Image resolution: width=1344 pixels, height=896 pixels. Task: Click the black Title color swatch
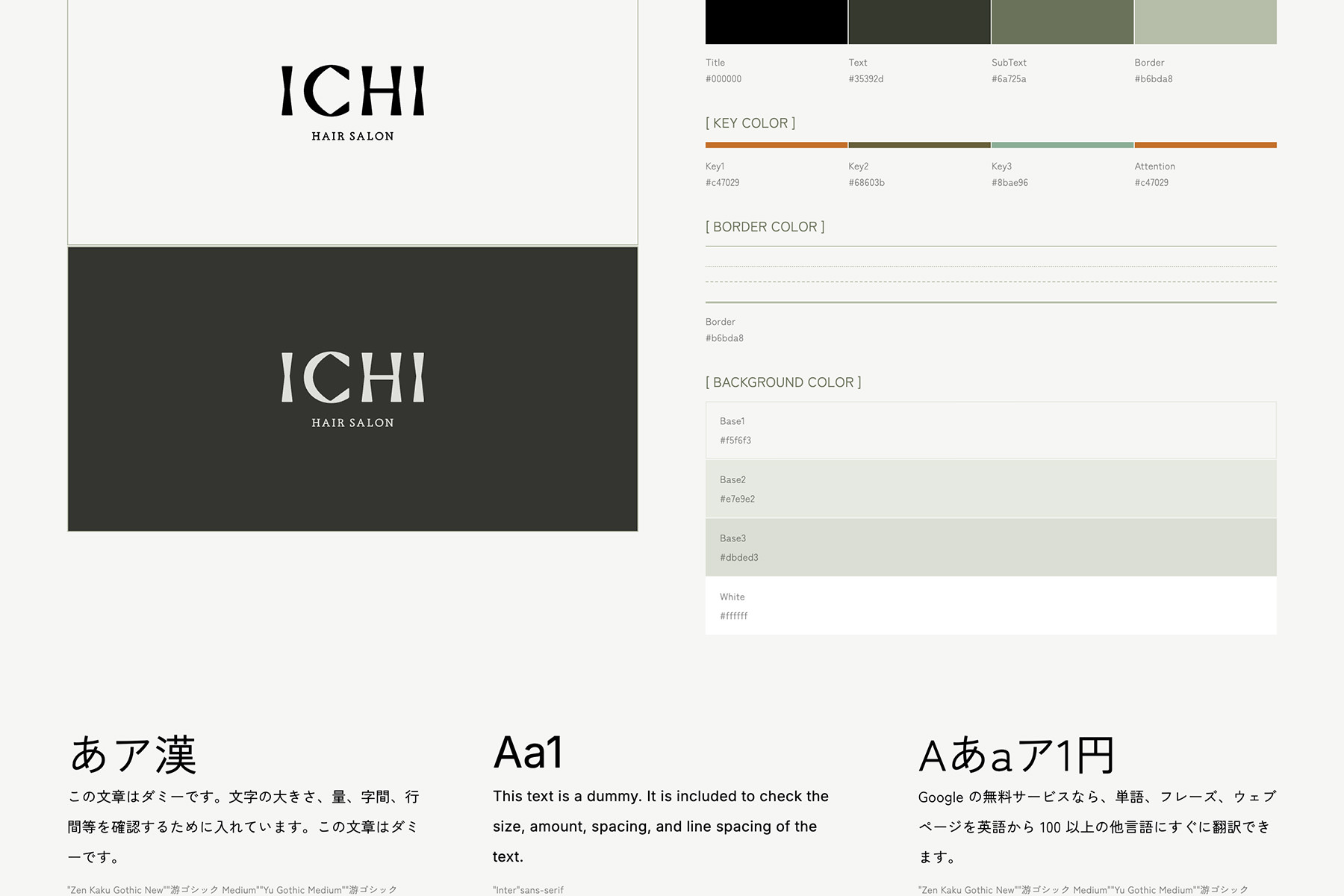[777, 22]
